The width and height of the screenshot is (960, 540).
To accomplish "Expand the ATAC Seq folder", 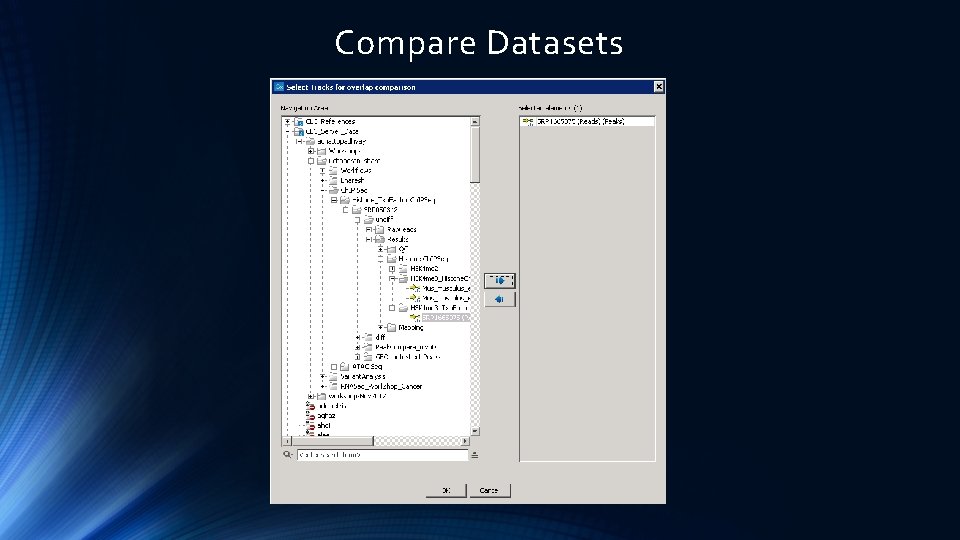I will click(x=334, y=367).
